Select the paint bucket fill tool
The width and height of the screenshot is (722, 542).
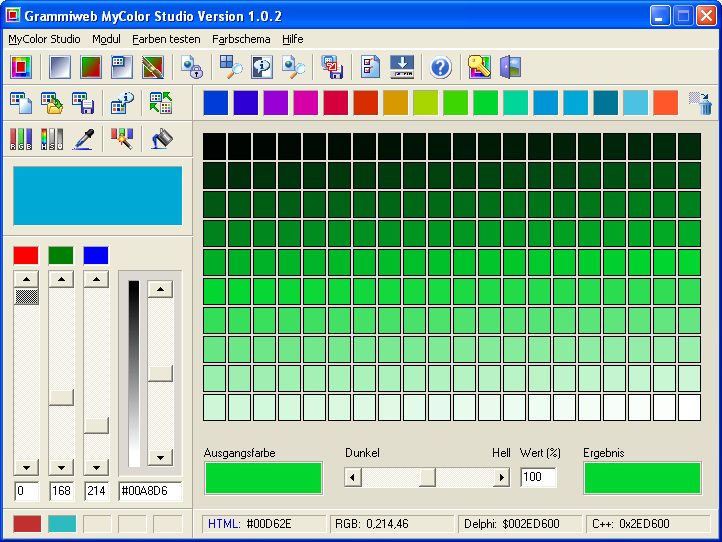(x=162, y=139)
